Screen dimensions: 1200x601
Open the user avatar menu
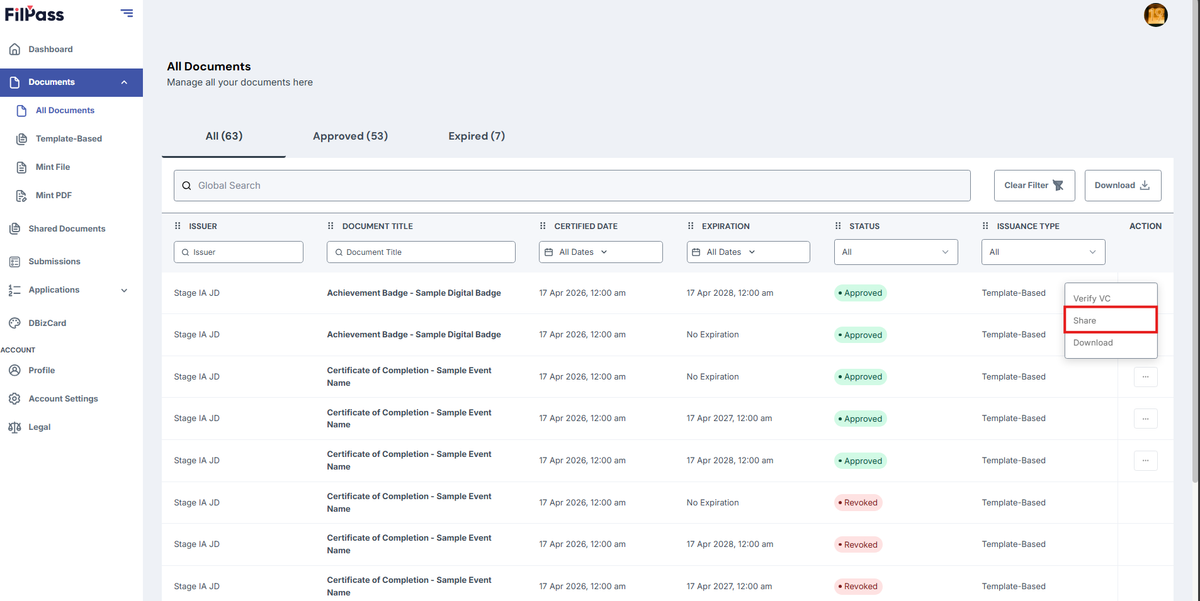point(1156,15)
